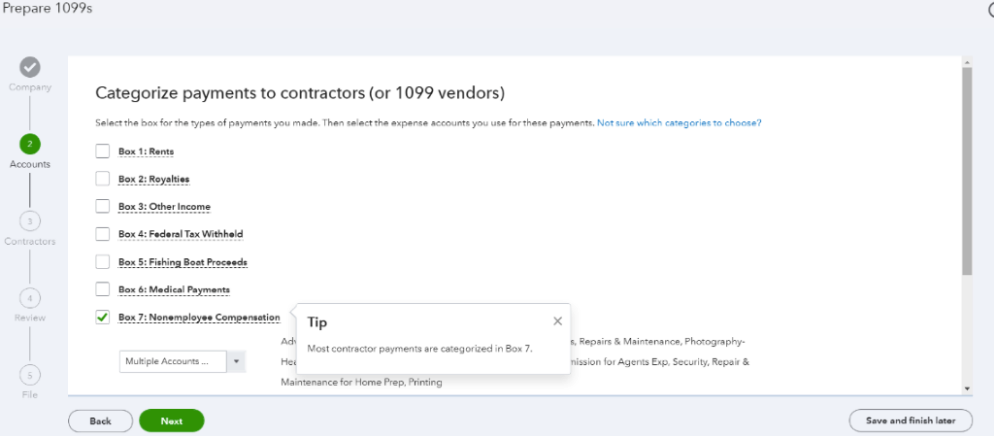Uncheck Box 7: Nonemployee Compensation

pyautogui.click(x=102, y=317)
